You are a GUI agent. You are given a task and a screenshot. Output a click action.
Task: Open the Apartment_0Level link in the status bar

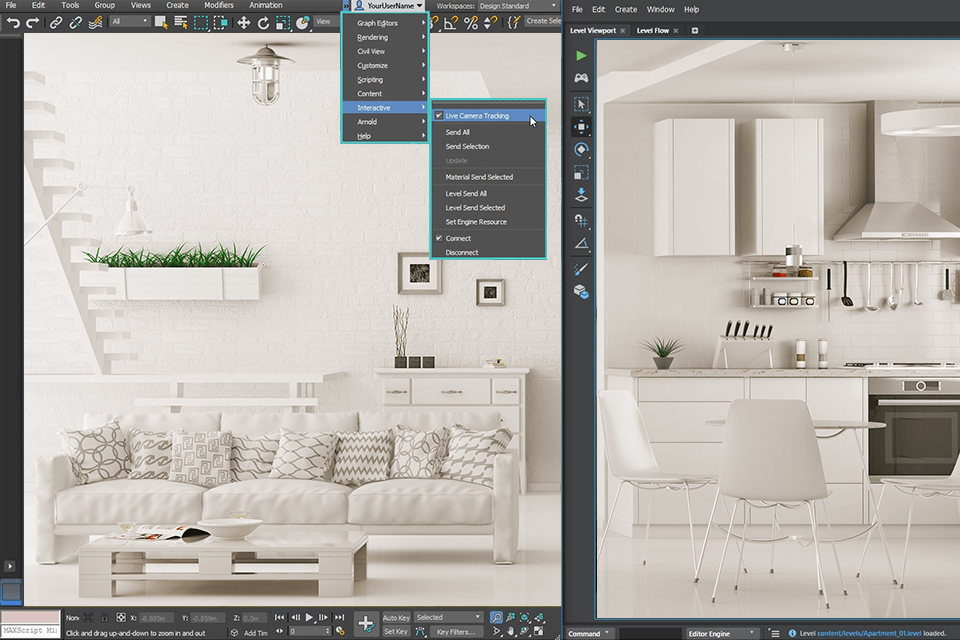coord(872,633)
